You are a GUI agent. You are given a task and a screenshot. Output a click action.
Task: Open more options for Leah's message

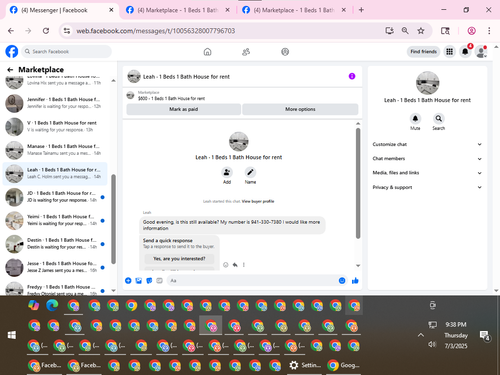pyautogui.click(x=244, y=265)
